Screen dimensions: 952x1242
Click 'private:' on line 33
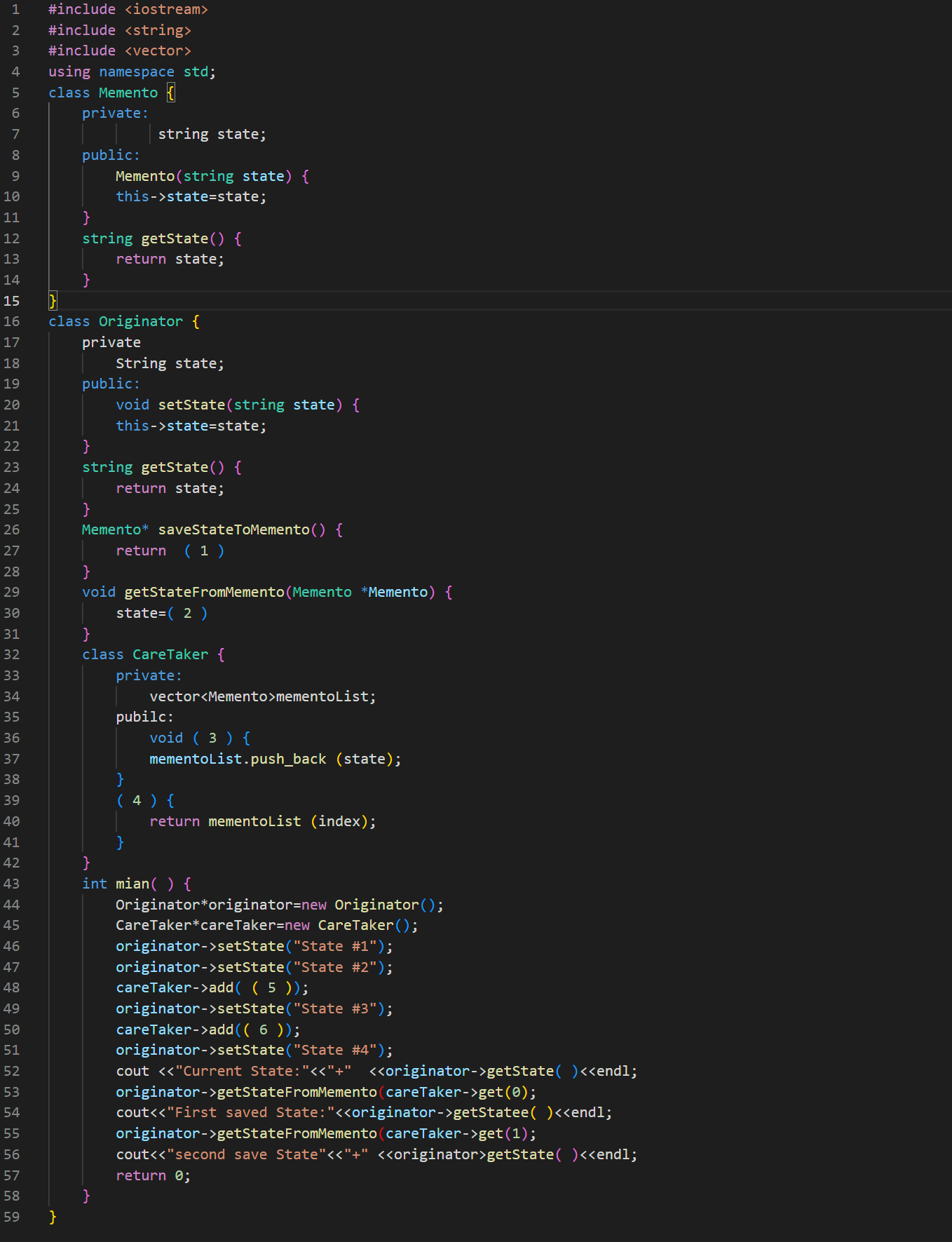tap(149, 676)
